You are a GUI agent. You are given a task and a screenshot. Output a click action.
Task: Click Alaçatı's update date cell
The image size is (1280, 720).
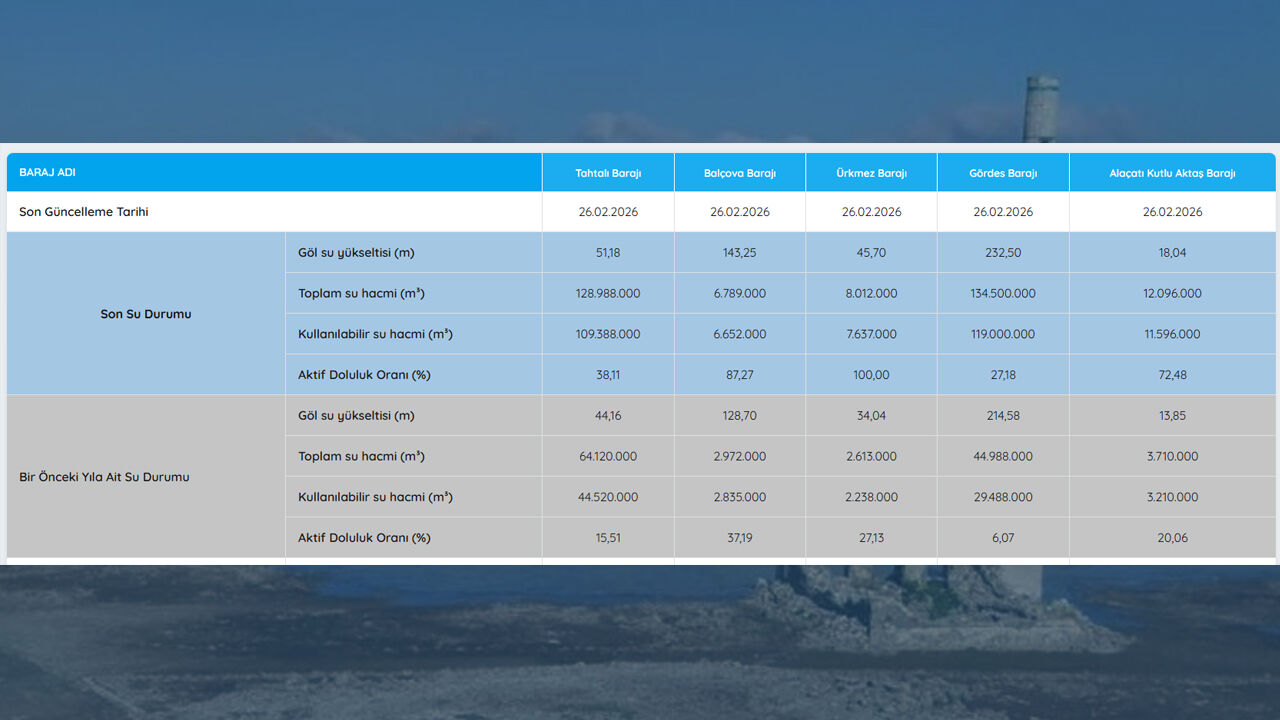pos(1172,212)
